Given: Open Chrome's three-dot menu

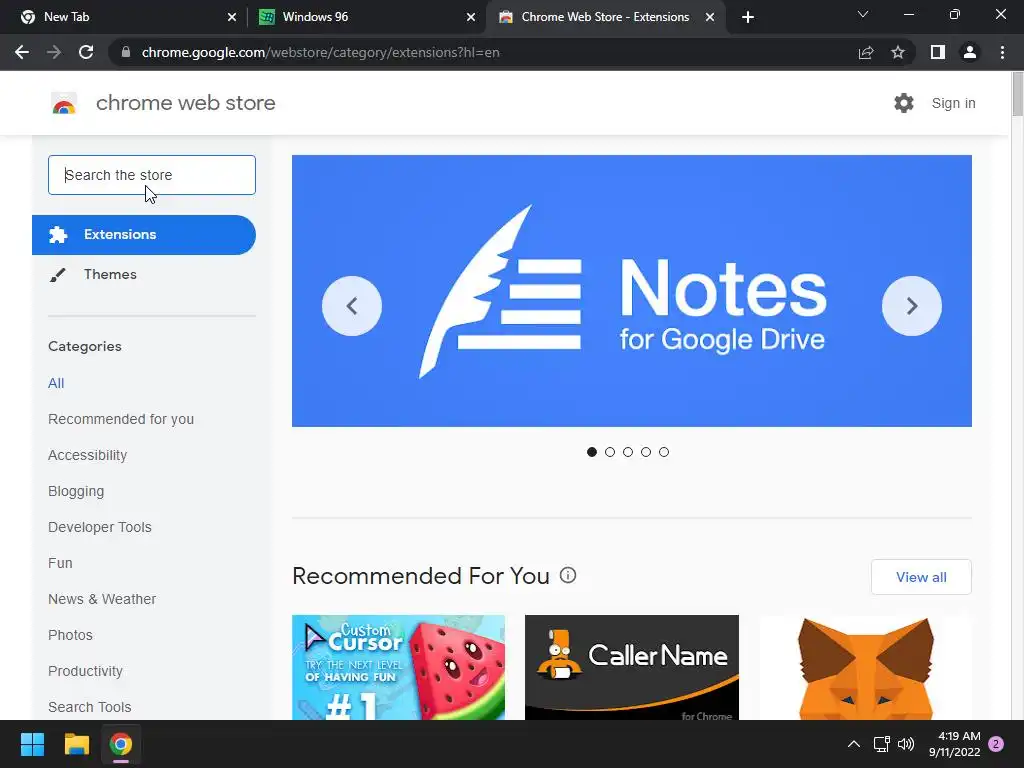Looking at the screenshot, I should (1002, 52).
